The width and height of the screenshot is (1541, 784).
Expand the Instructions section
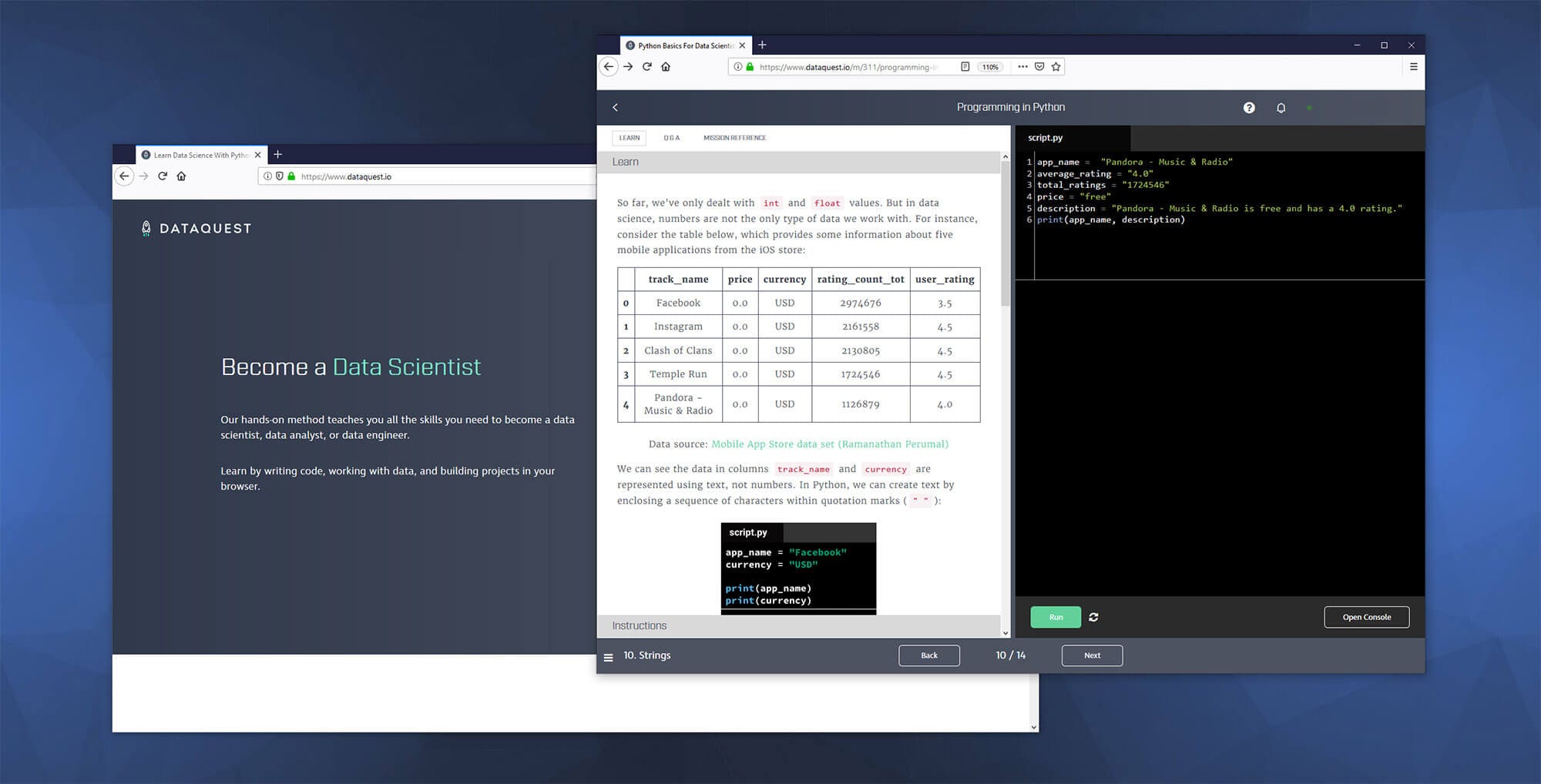point(639,625)
